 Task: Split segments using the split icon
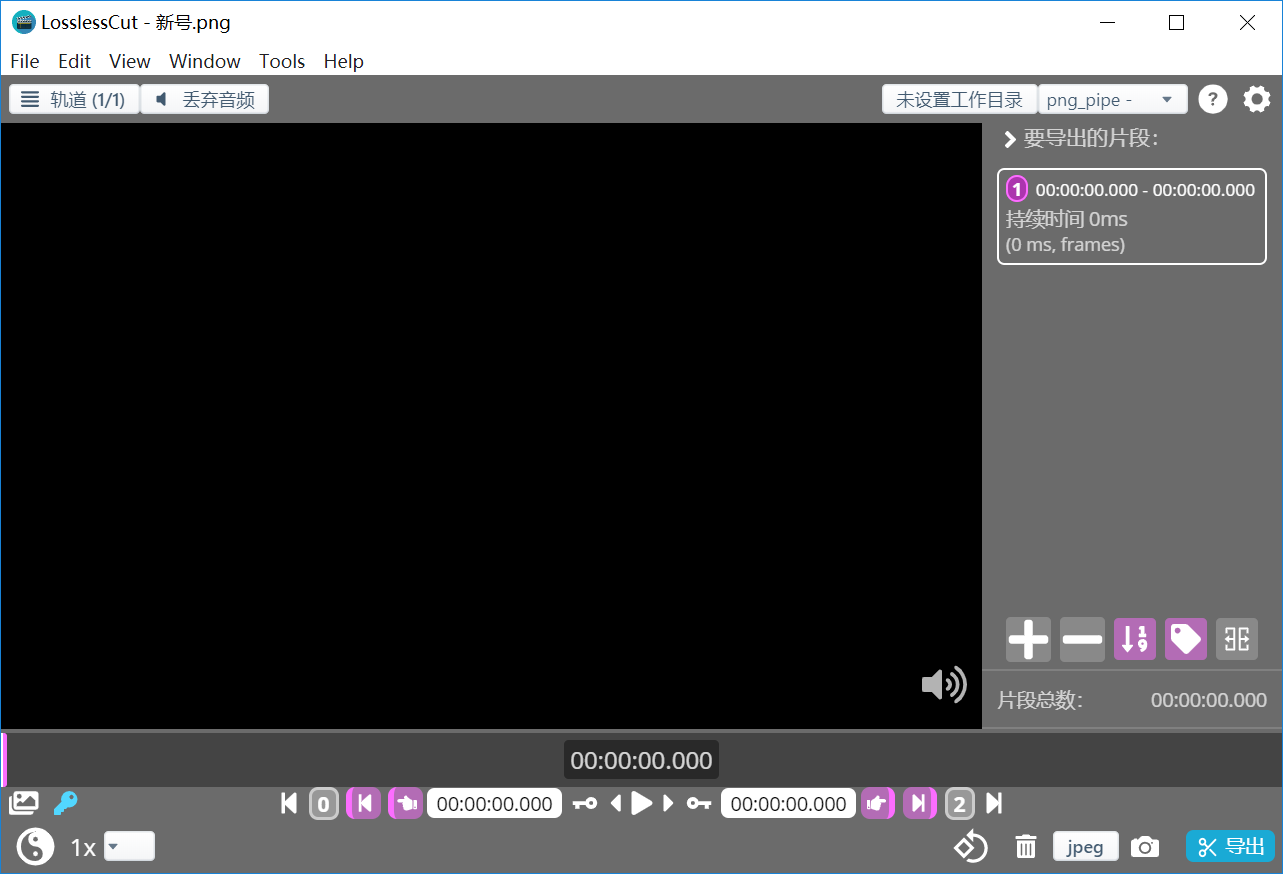tap(1237, 639)
